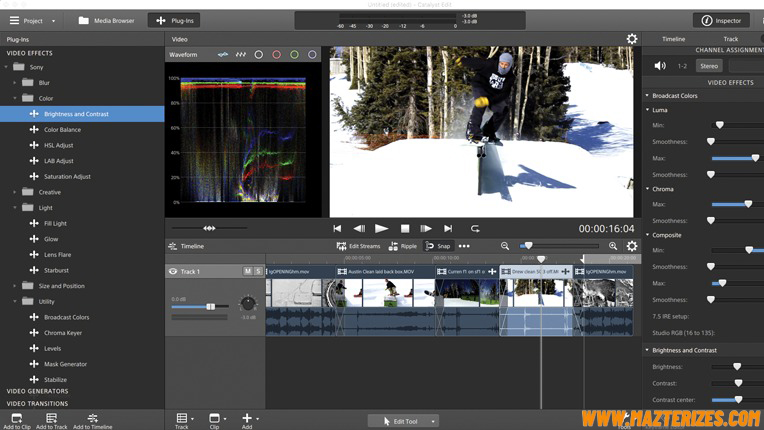Click Add to Track button
764x430 pixels.
[x=52, y=421]
